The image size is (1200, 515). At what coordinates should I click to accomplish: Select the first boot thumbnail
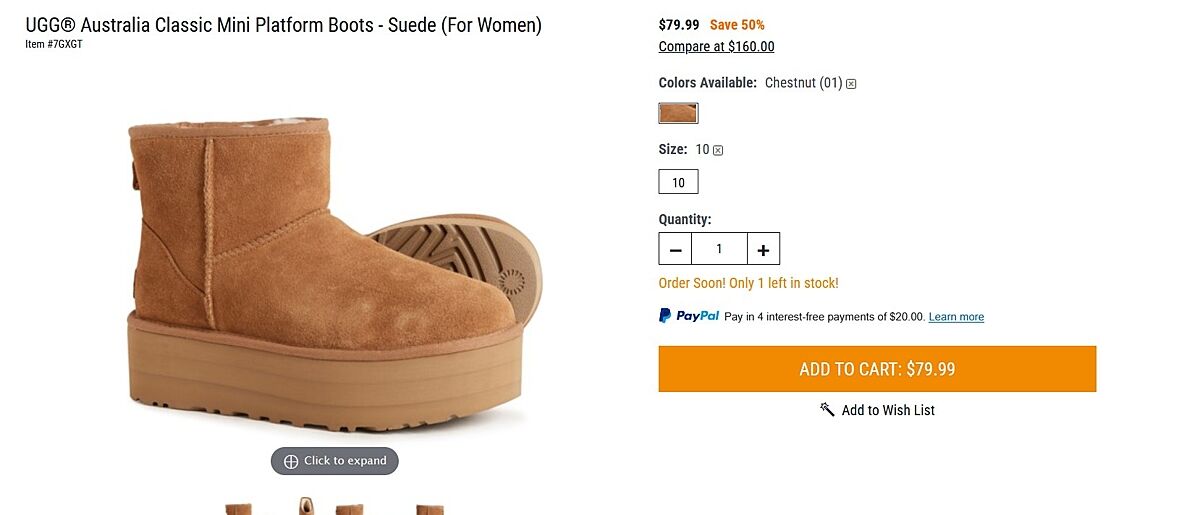(238, 509)
